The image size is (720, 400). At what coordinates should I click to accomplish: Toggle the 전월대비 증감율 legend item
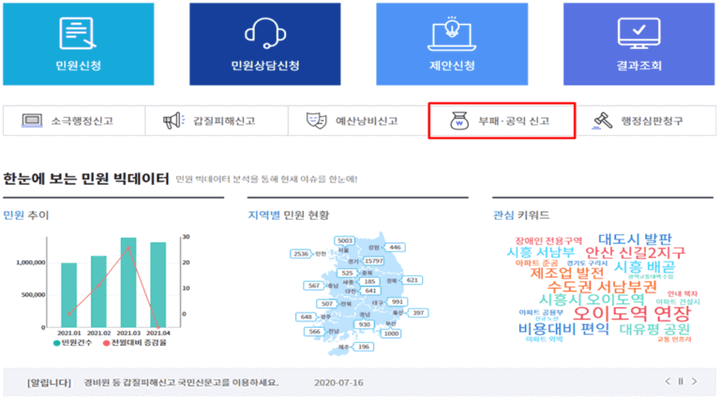135,343
